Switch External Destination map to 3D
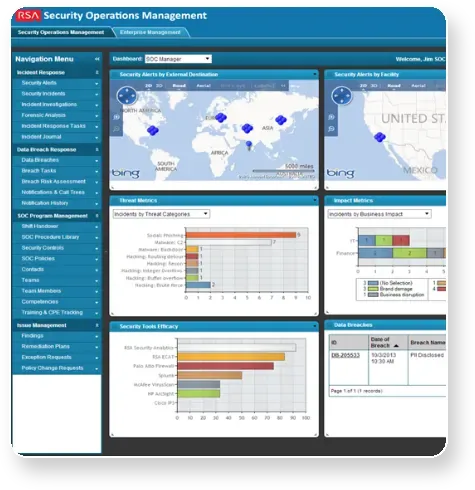 [x=159, y=86]
